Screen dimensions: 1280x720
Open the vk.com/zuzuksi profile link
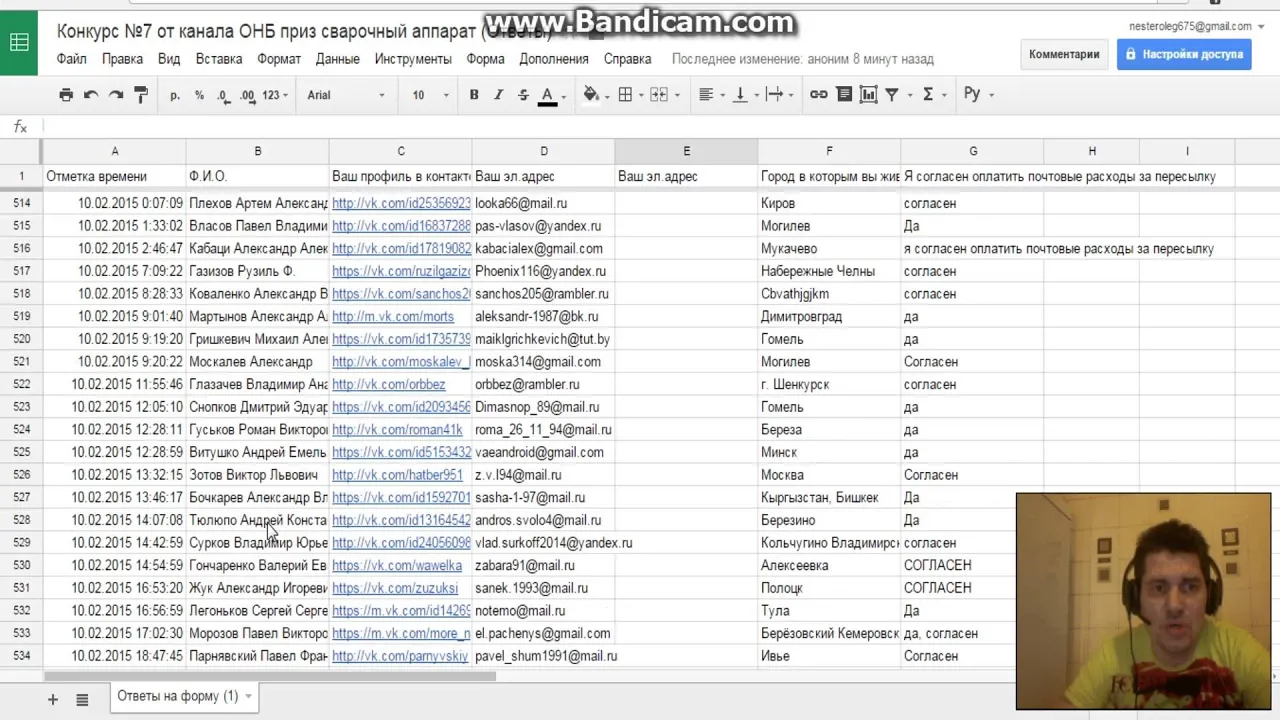point(395,588)
